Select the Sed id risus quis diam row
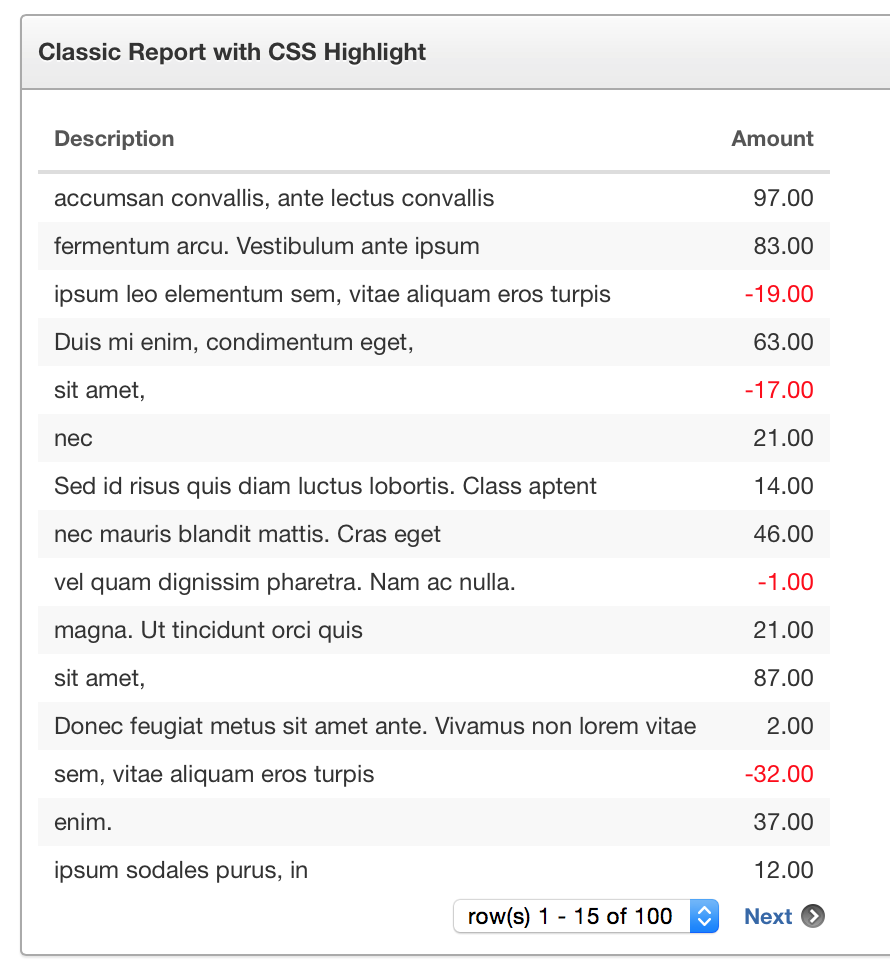This screenshot has height=972, width=890. pyautogui.click(x=434, y=486)
